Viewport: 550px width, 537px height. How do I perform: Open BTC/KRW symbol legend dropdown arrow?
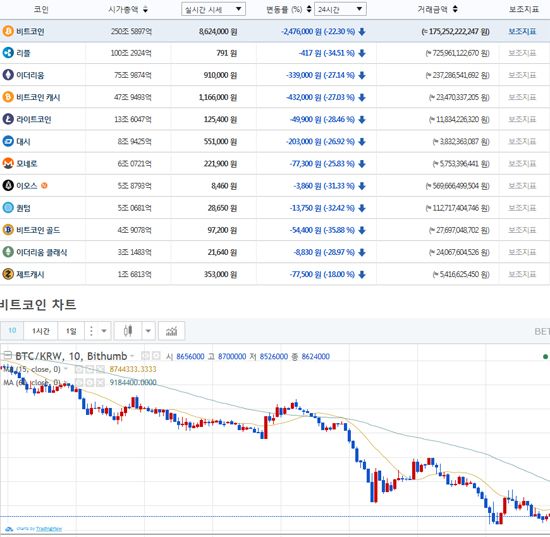point(132,356)
